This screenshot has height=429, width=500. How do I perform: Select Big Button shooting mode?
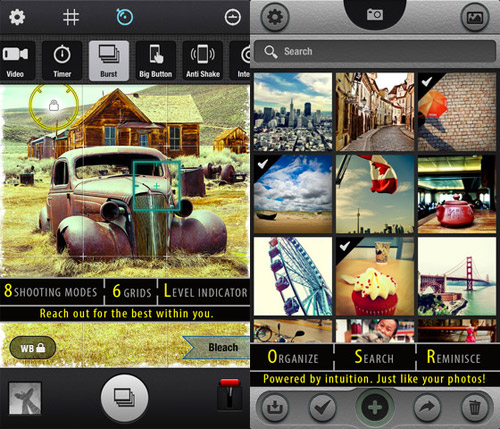pyautogui.click(x=156, y=61)
